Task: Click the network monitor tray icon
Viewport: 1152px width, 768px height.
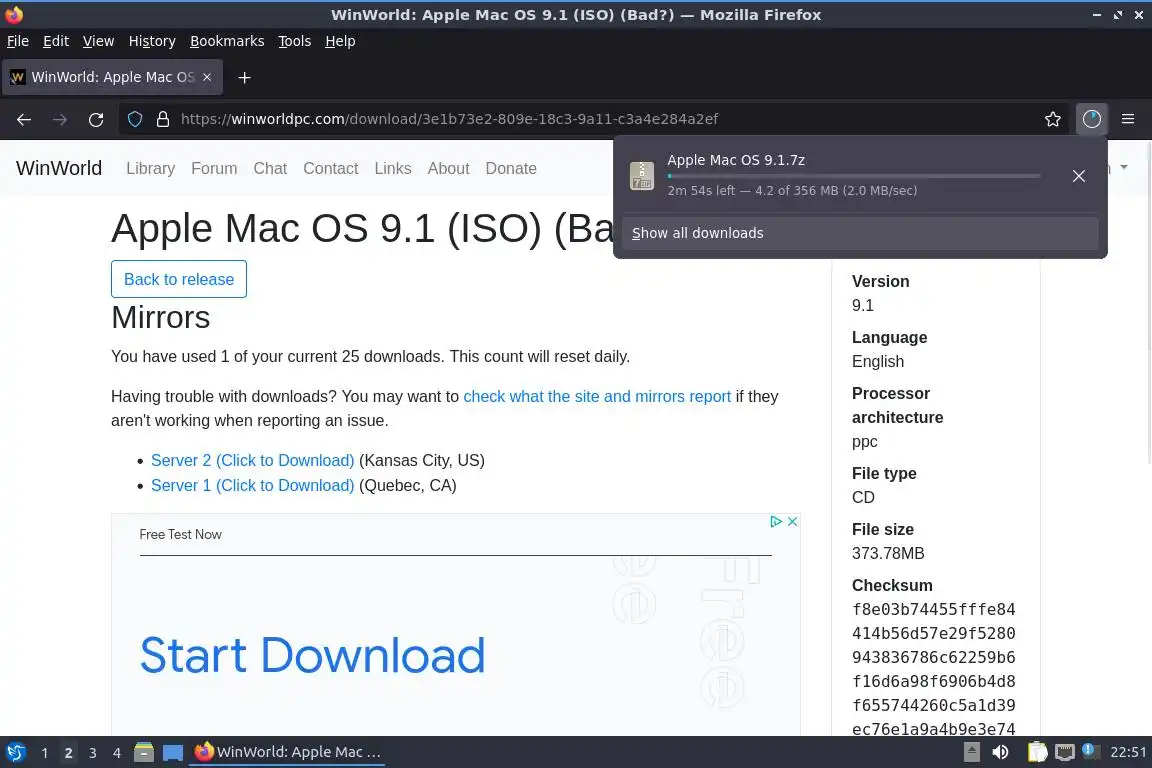Action: 1065,752
